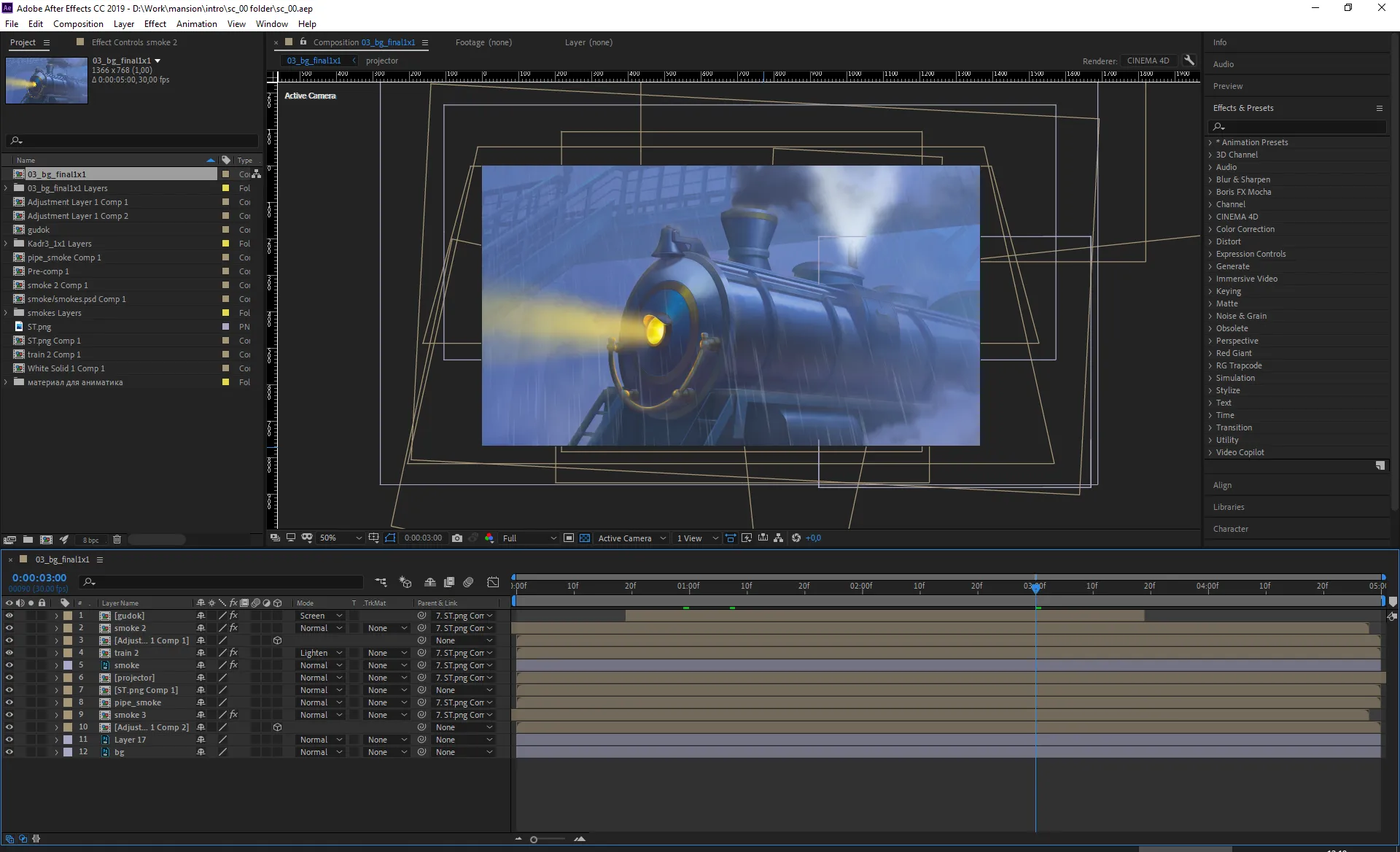The image size is (1400, 852).
Task: Open the grid and guide options icon
Action: click(x=373, y=538)
